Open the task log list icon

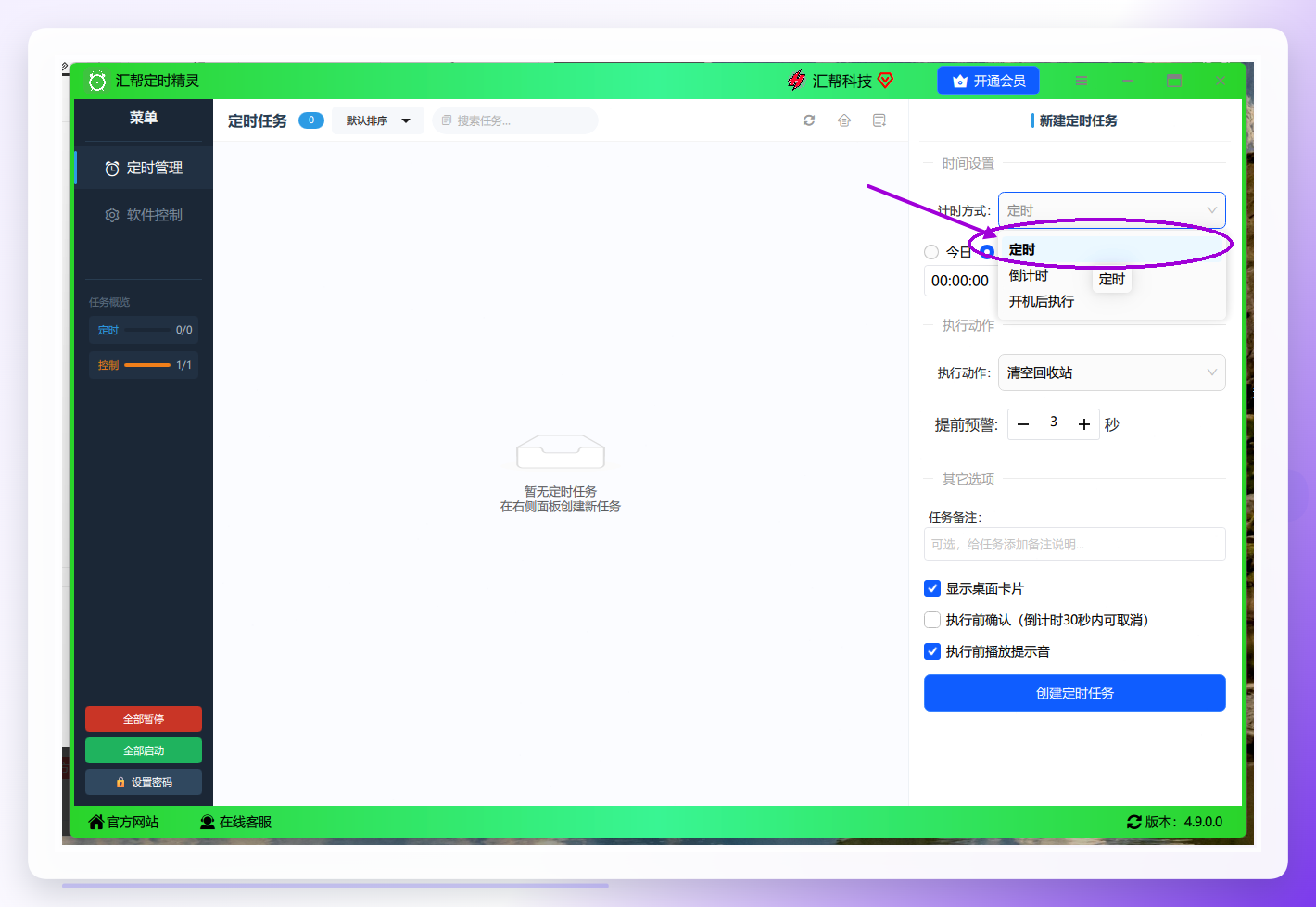[879, 120]
